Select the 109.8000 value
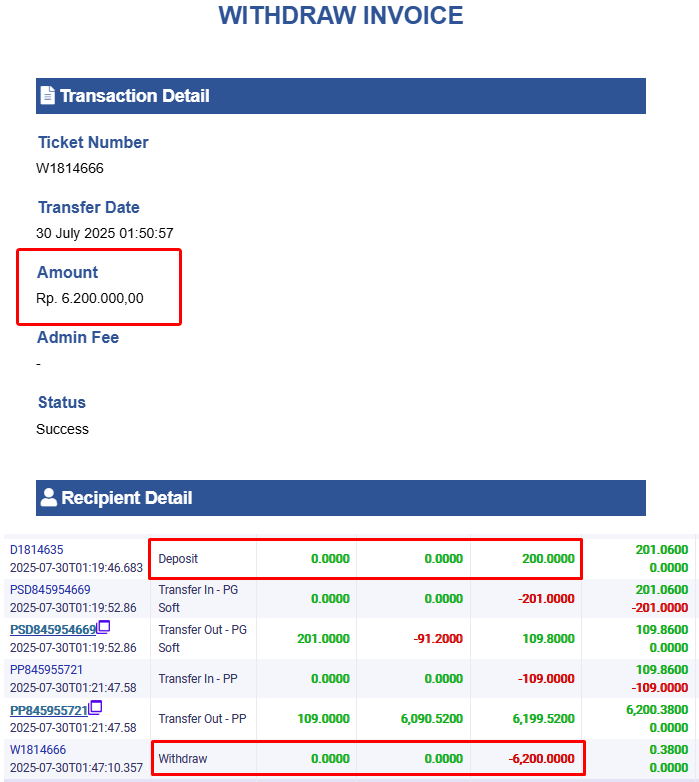699x782 pixels. pos(548,638)
